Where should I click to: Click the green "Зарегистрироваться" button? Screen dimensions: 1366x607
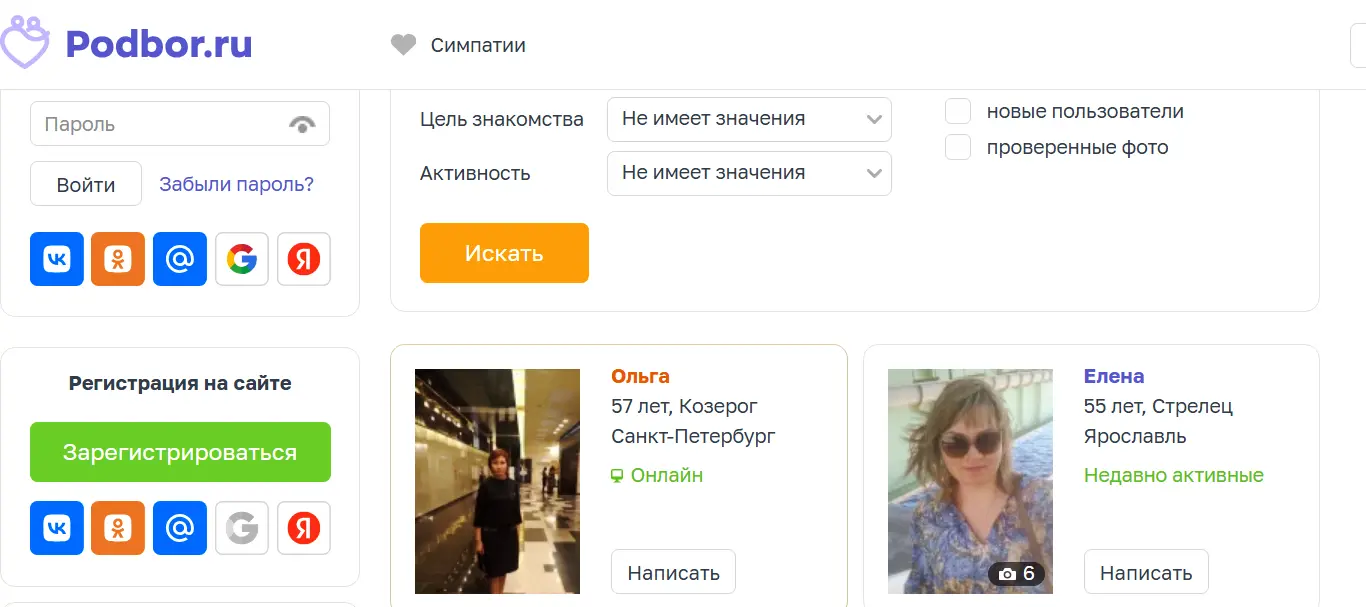point(180,452)
